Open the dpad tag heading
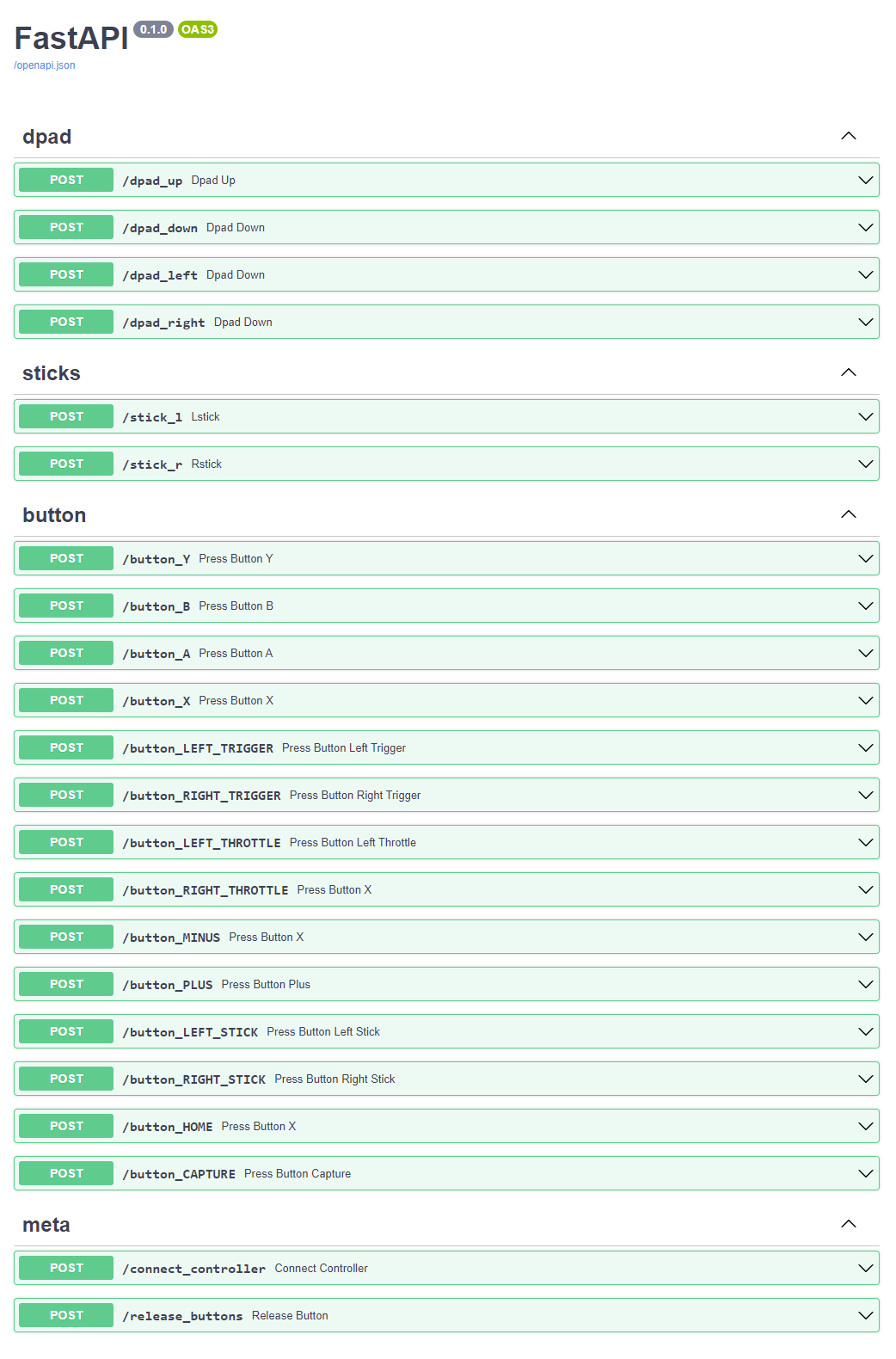 46,137
